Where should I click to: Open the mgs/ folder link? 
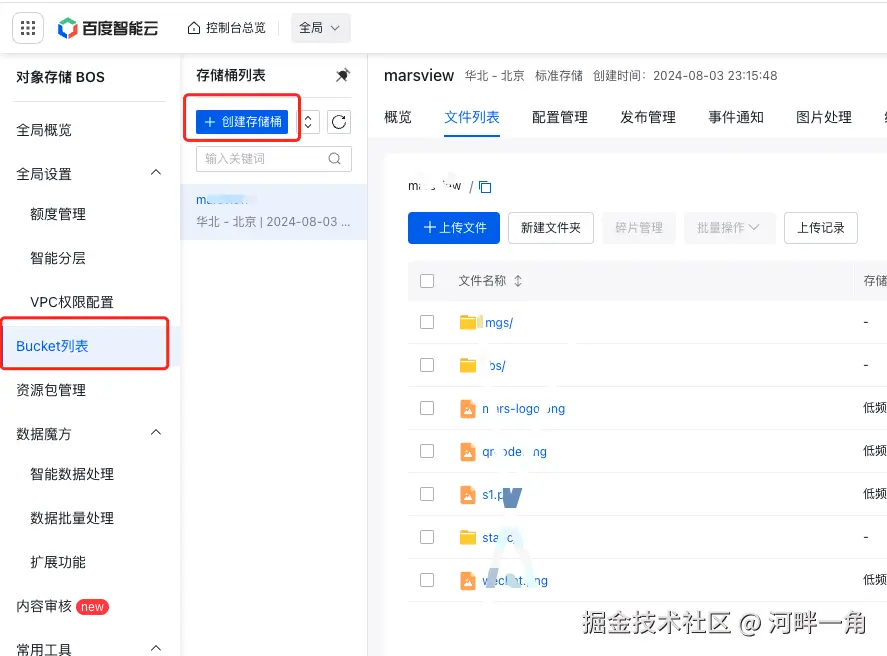[x=498, y=323]
